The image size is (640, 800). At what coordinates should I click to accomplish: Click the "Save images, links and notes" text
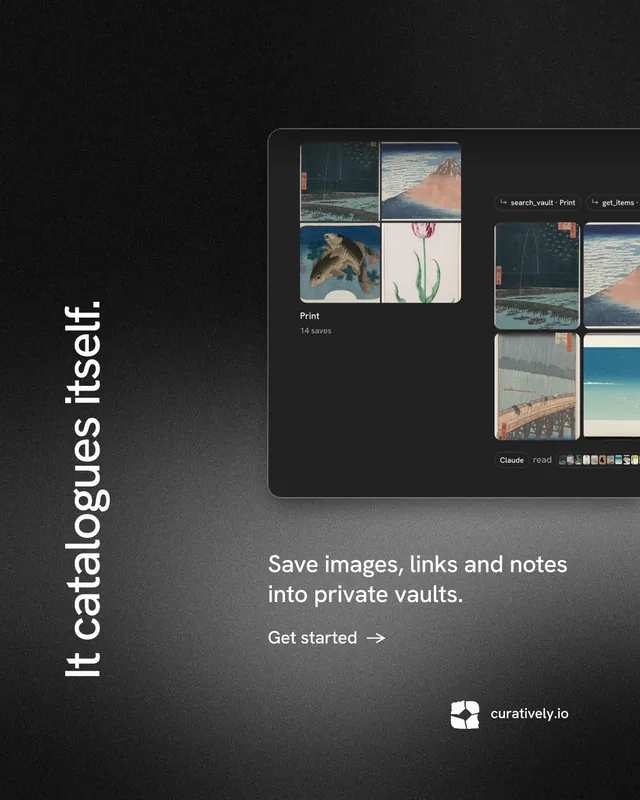tap(417, 564)
